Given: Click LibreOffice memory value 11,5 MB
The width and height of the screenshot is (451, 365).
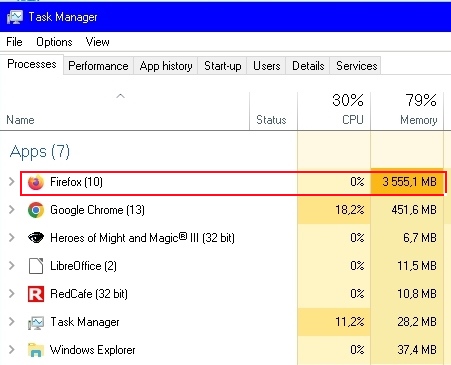Looking at the screenshot, I should pos(417,266).
